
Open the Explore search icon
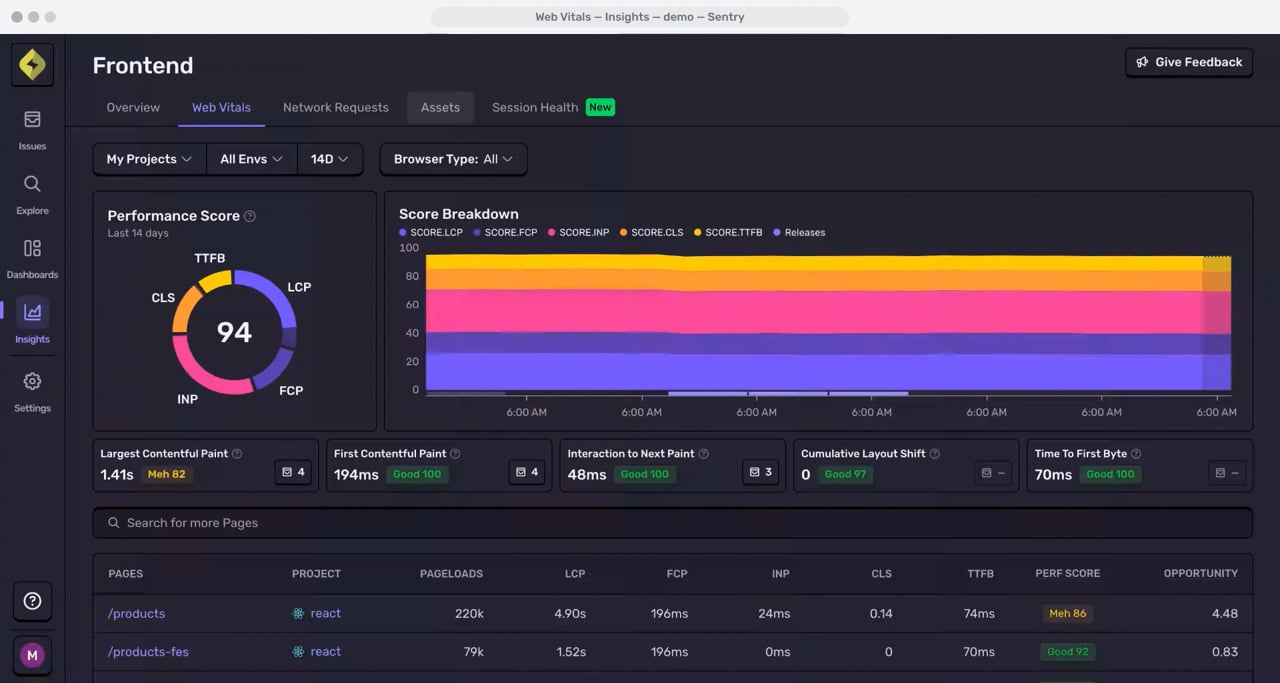click(32, 184)
